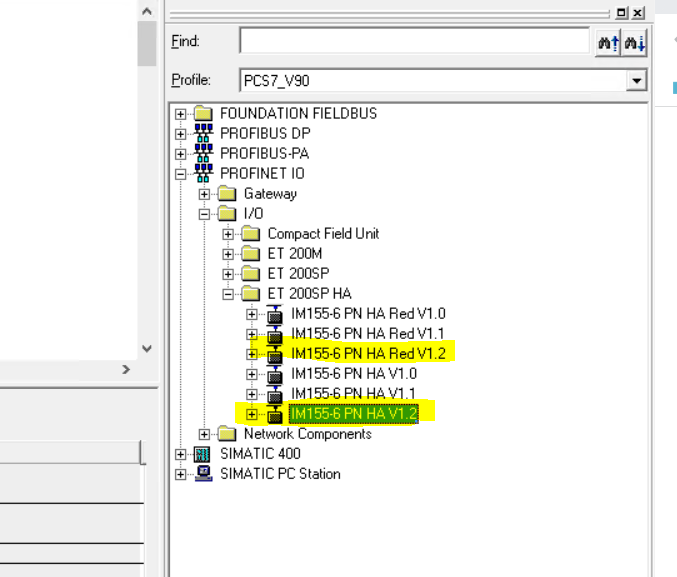The height and width of the screenshot is (577, 677).
Task: Click the ET 200SP HA folder icon
Action: point(251,294)
